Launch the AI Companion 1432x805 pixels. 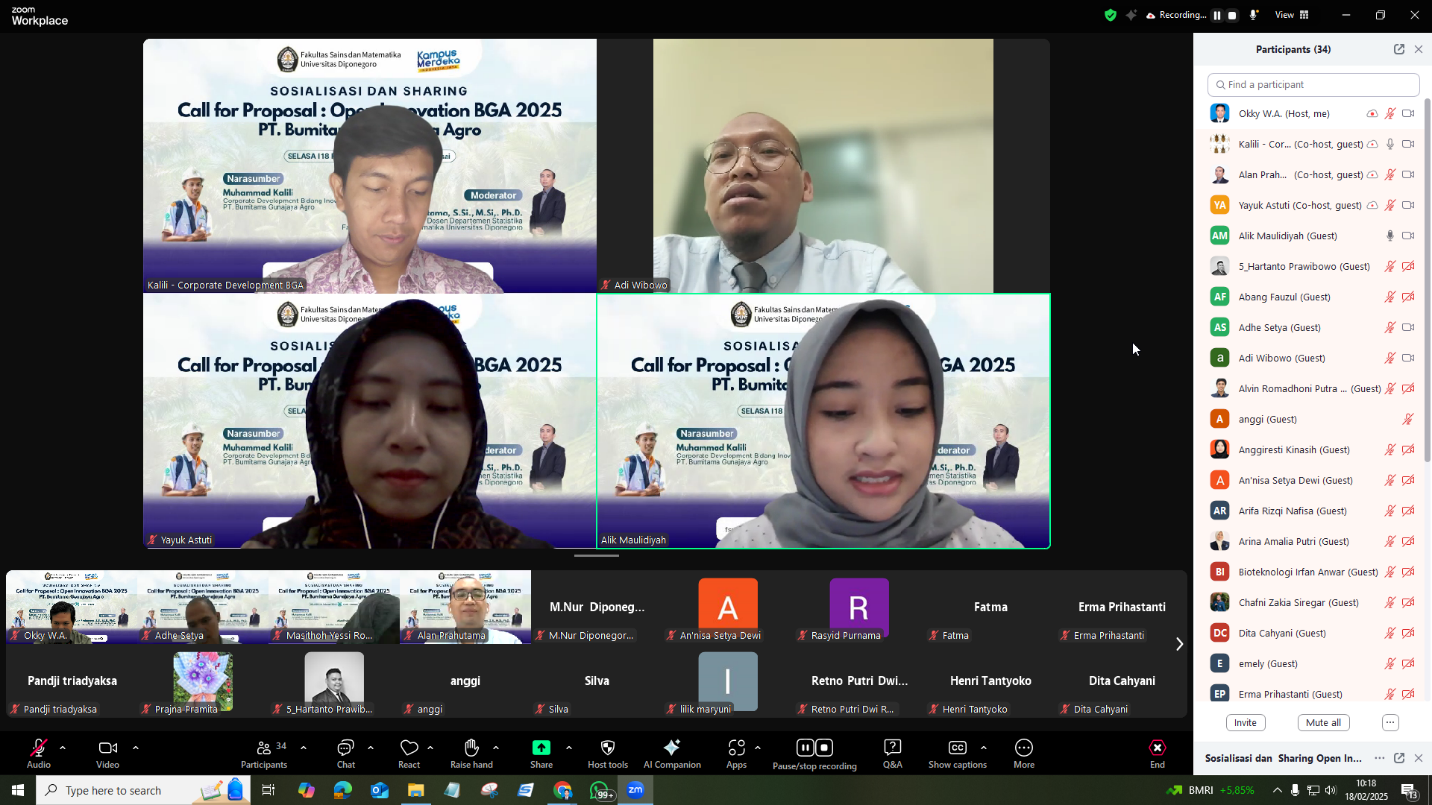(x=672, y=753)
